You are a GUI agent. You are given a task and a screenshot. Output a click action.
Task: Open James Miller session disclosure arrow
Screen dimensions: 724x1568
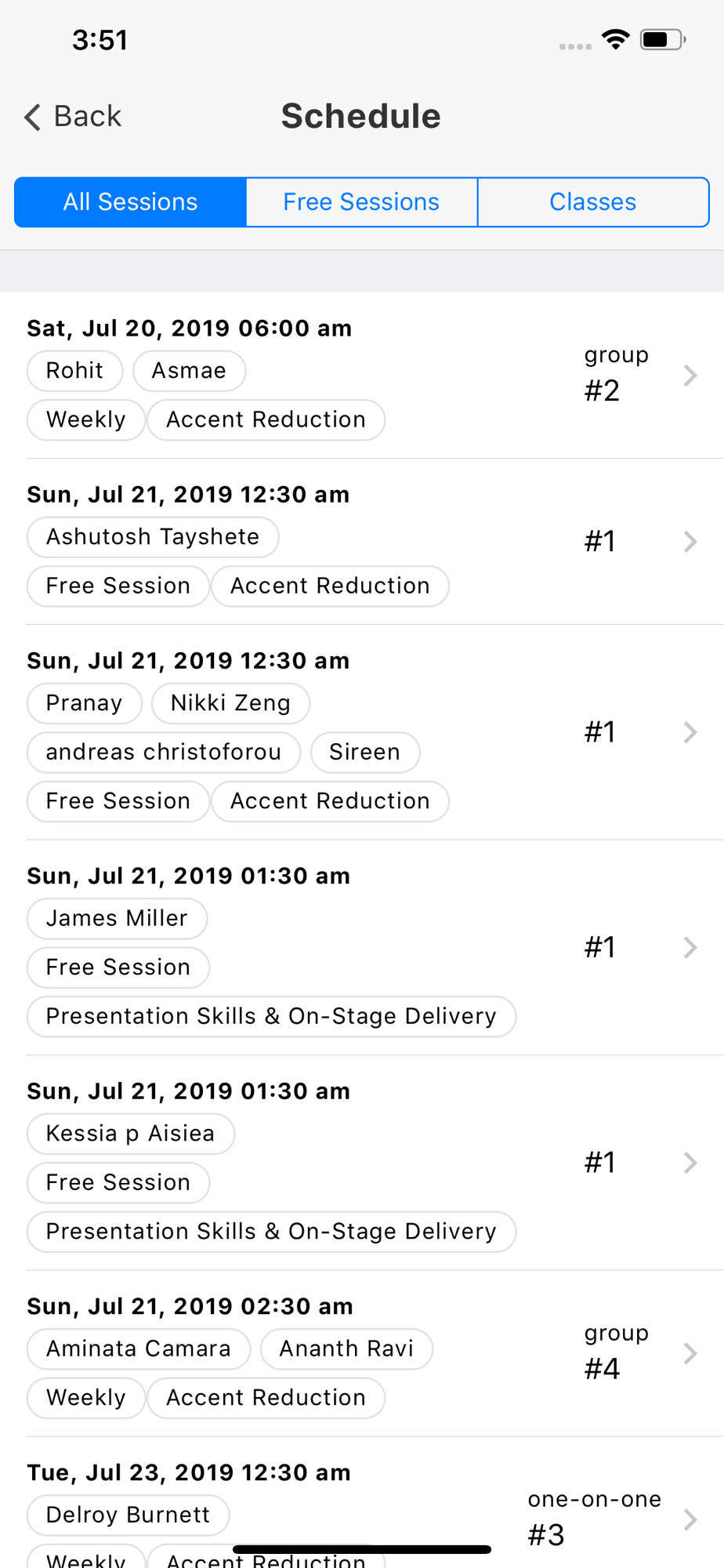[x=690, y=948]
